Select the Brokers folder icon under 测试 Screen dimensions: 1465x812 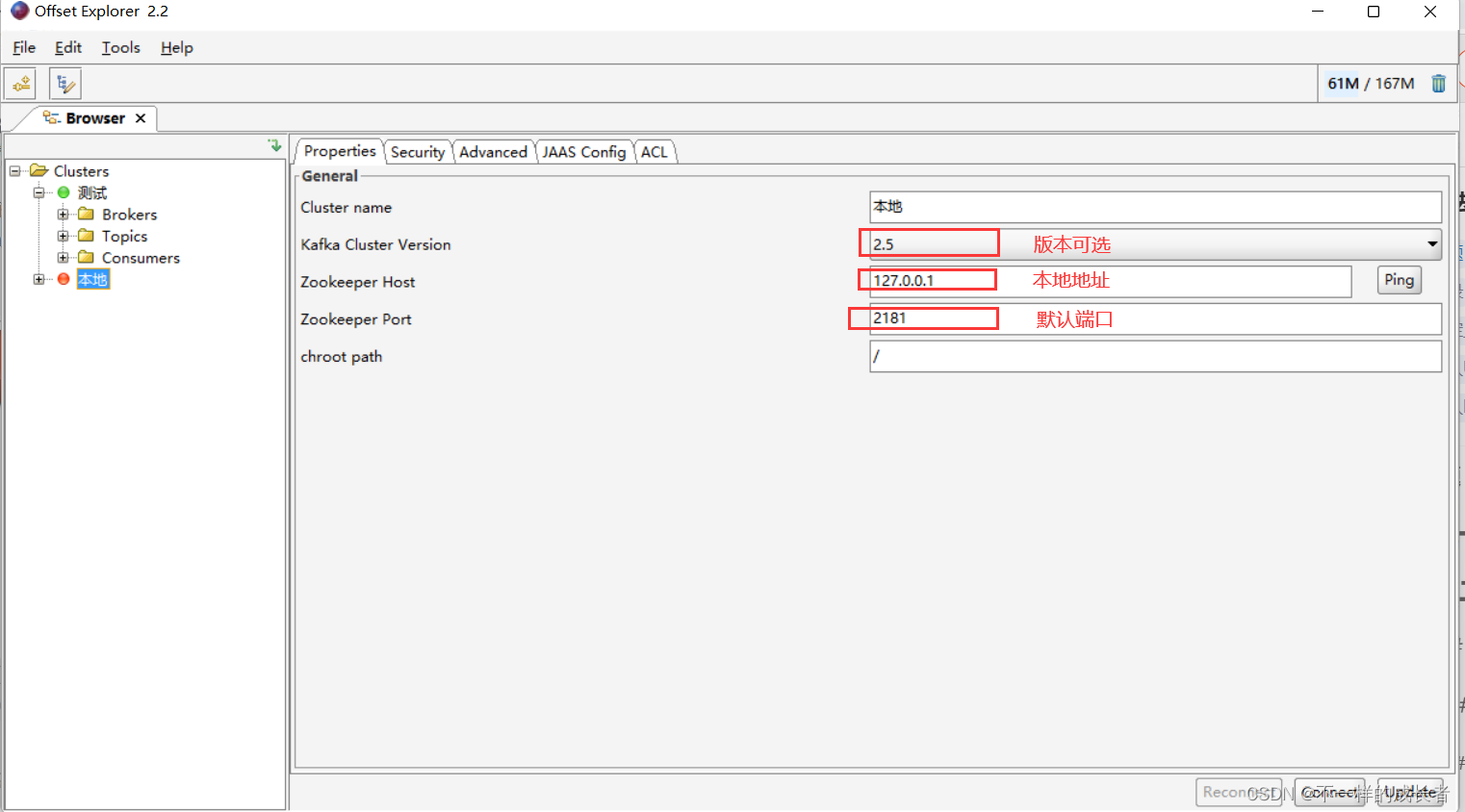click(x=85, y=214)
